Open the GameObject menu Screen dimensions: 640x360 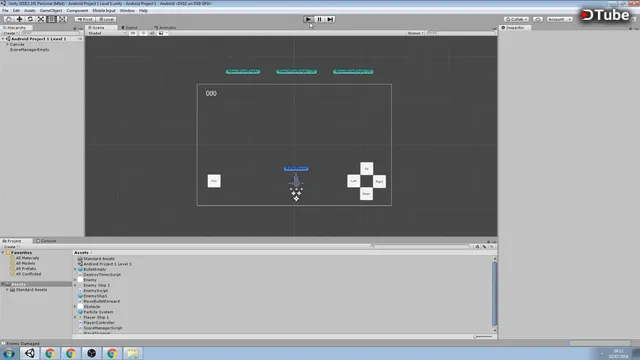51,11
